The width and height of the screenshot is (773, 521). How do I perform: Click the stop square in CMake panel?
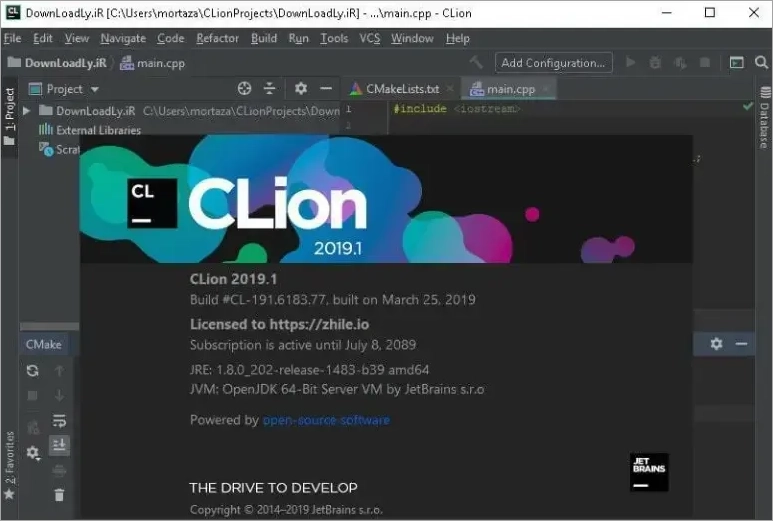[33, 395]
